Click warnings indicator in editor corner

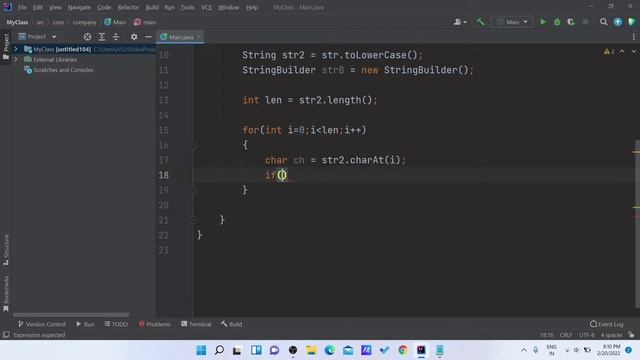pyautogui.click(x=609, y=51)
